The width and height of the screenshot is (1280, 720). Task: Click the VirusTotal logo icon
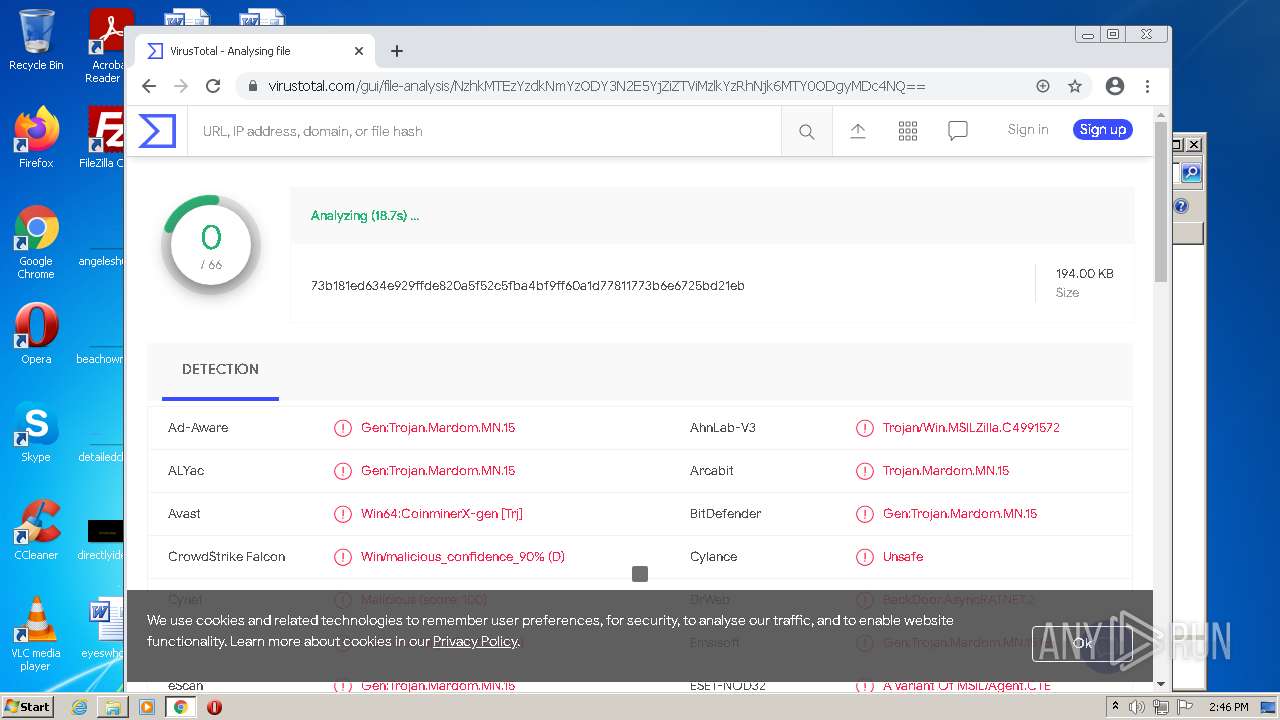pyautogui.click(x=157, y=131)
